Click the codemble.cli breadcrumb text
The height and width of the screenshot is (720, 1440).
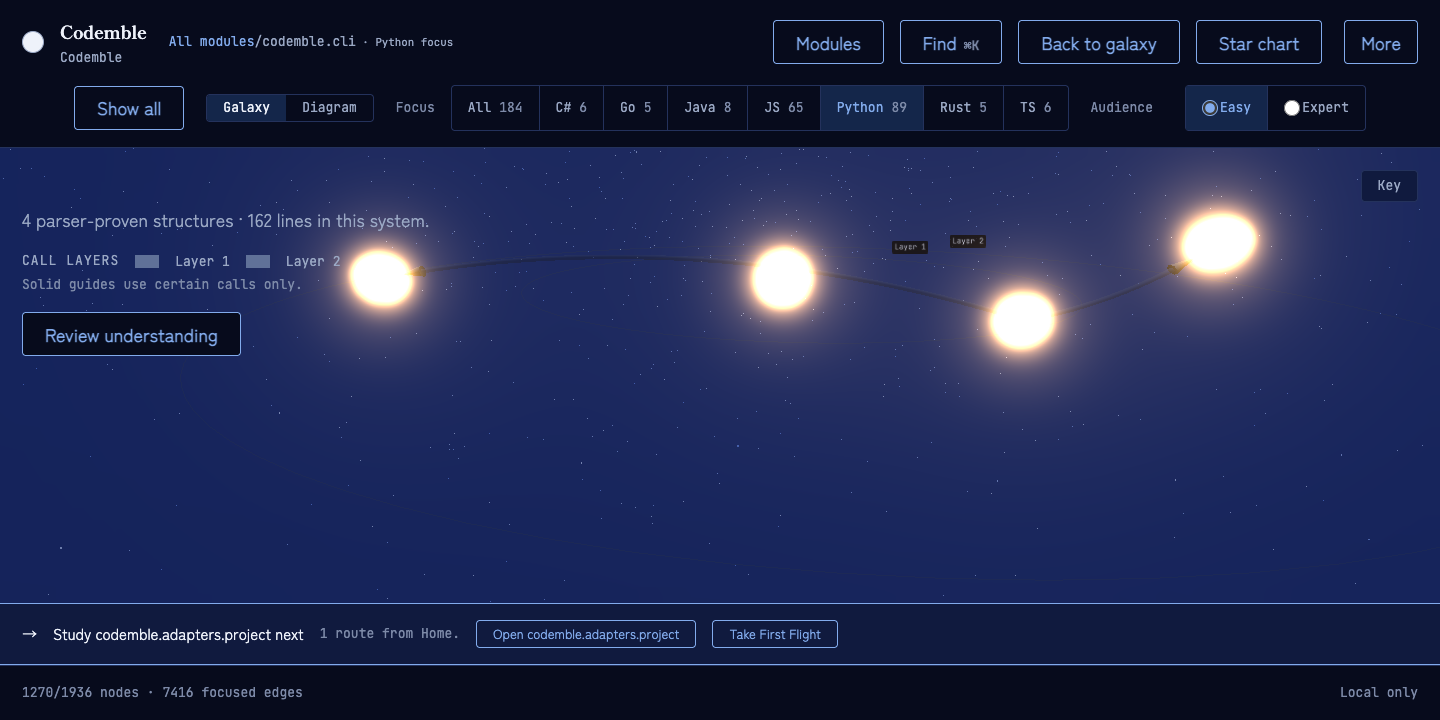[x=309, y=42]
